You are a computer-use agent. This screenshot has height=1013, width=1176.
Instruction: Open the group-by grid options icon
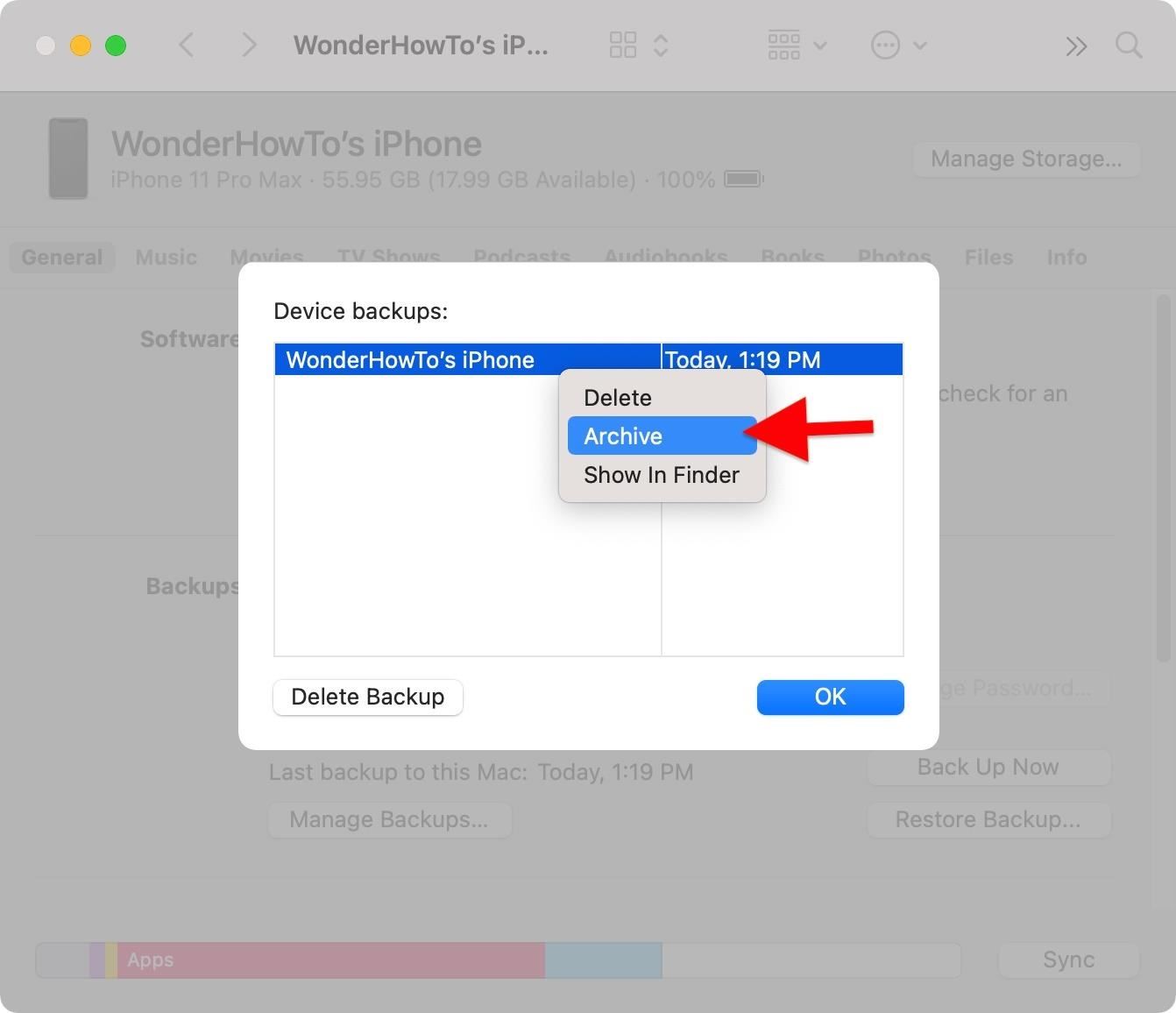click(783, 45)
